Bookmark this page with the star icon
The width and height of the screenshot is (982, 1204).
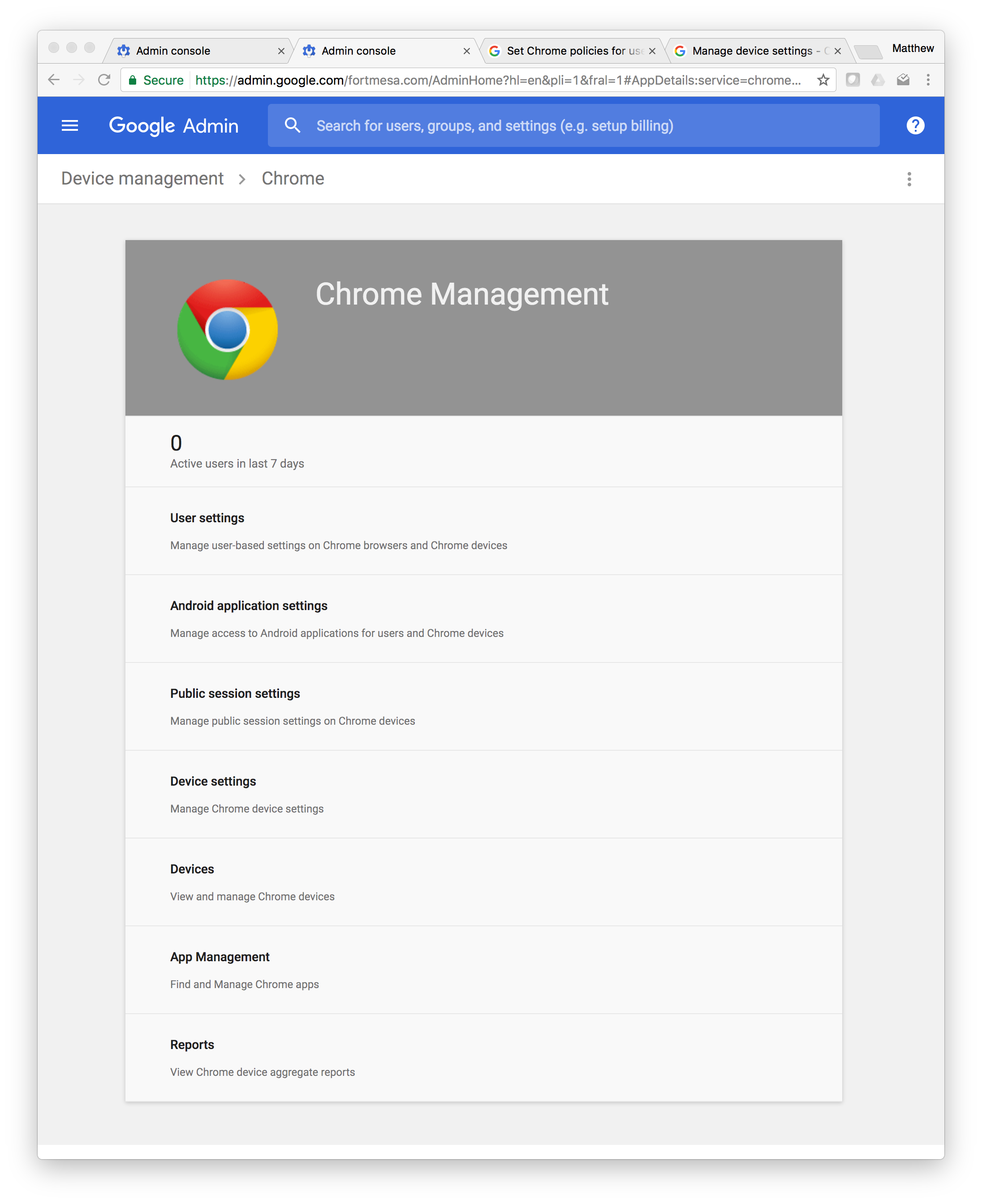click(x=823, y=80)
